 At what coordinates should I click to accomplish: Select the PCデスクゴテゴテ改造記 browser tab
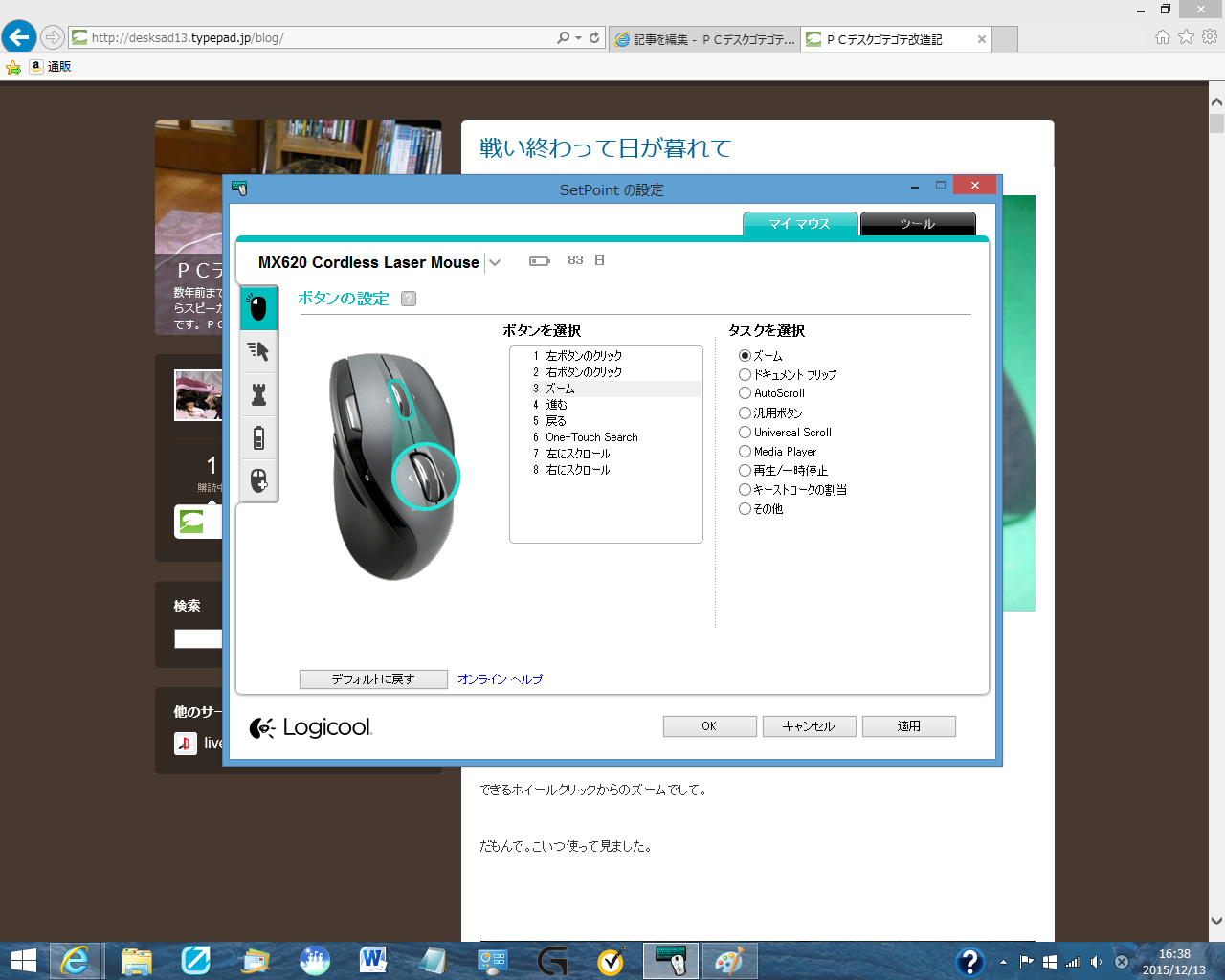[885, 39]
